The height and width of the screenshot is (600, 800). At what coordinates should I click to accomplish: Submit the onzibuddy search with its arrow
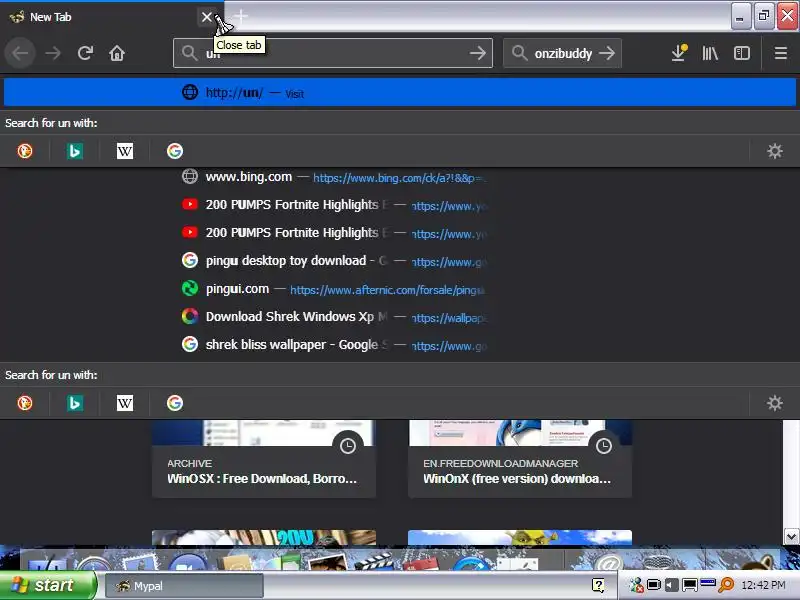coord(607,53)
